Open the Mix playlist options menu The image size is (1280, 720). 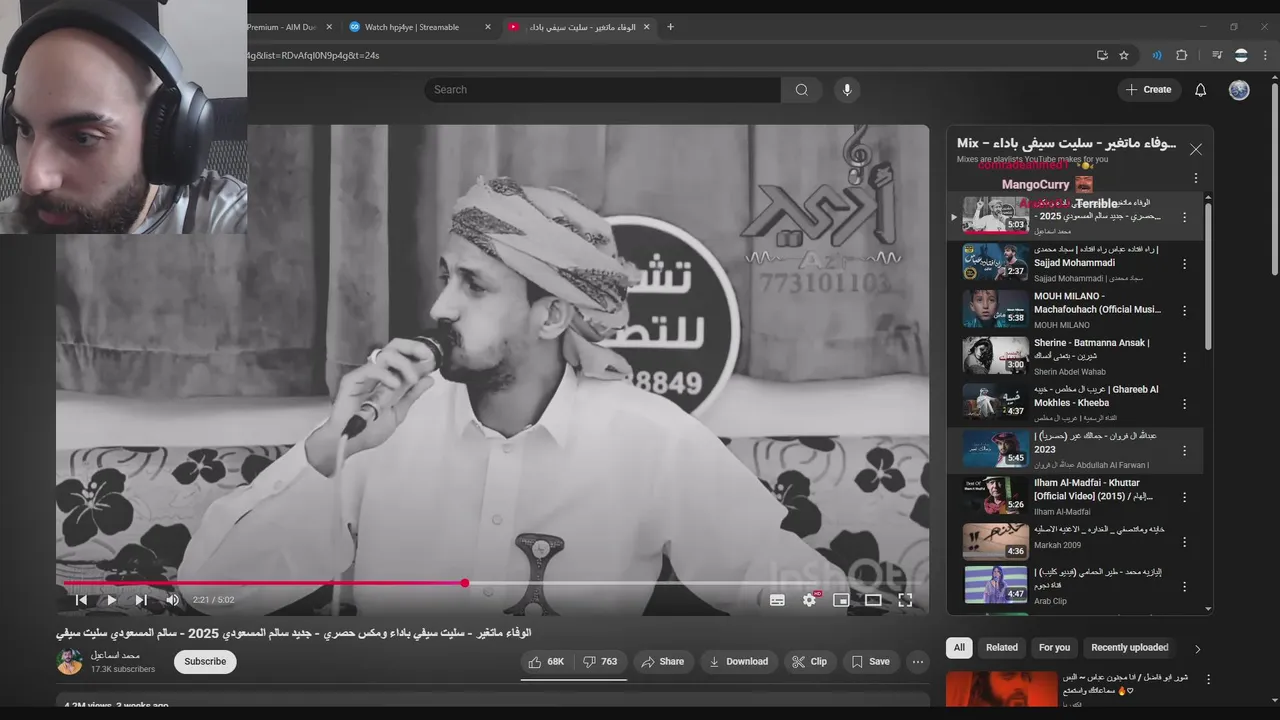click(1195, 178)
